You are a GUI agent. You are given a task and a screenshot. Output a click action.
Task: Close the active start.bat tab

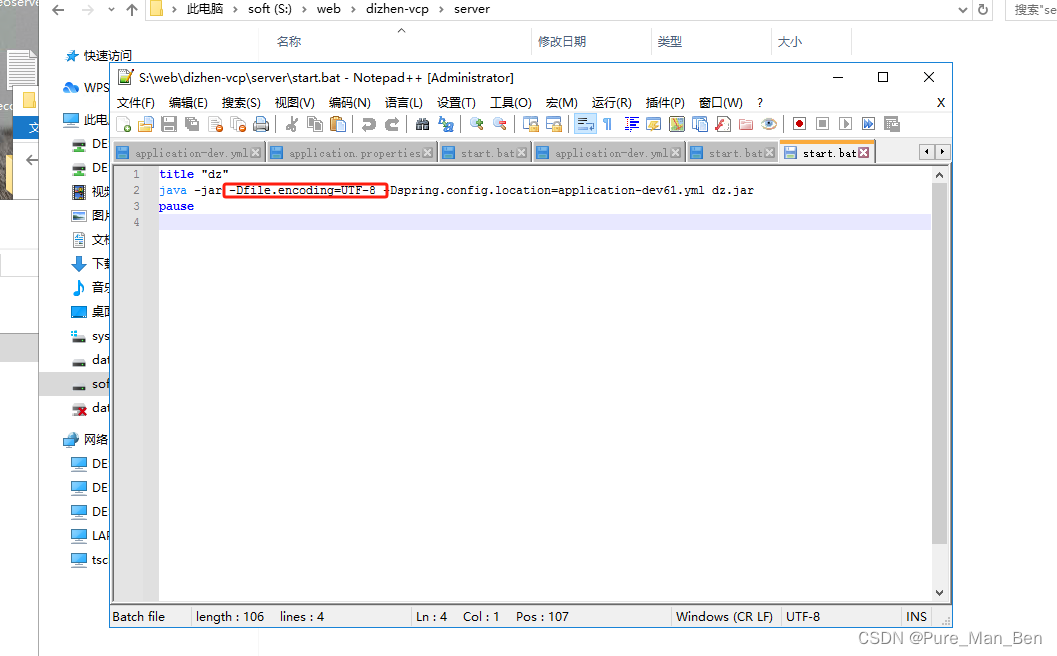pyautogui.click(x=864, y=153)
